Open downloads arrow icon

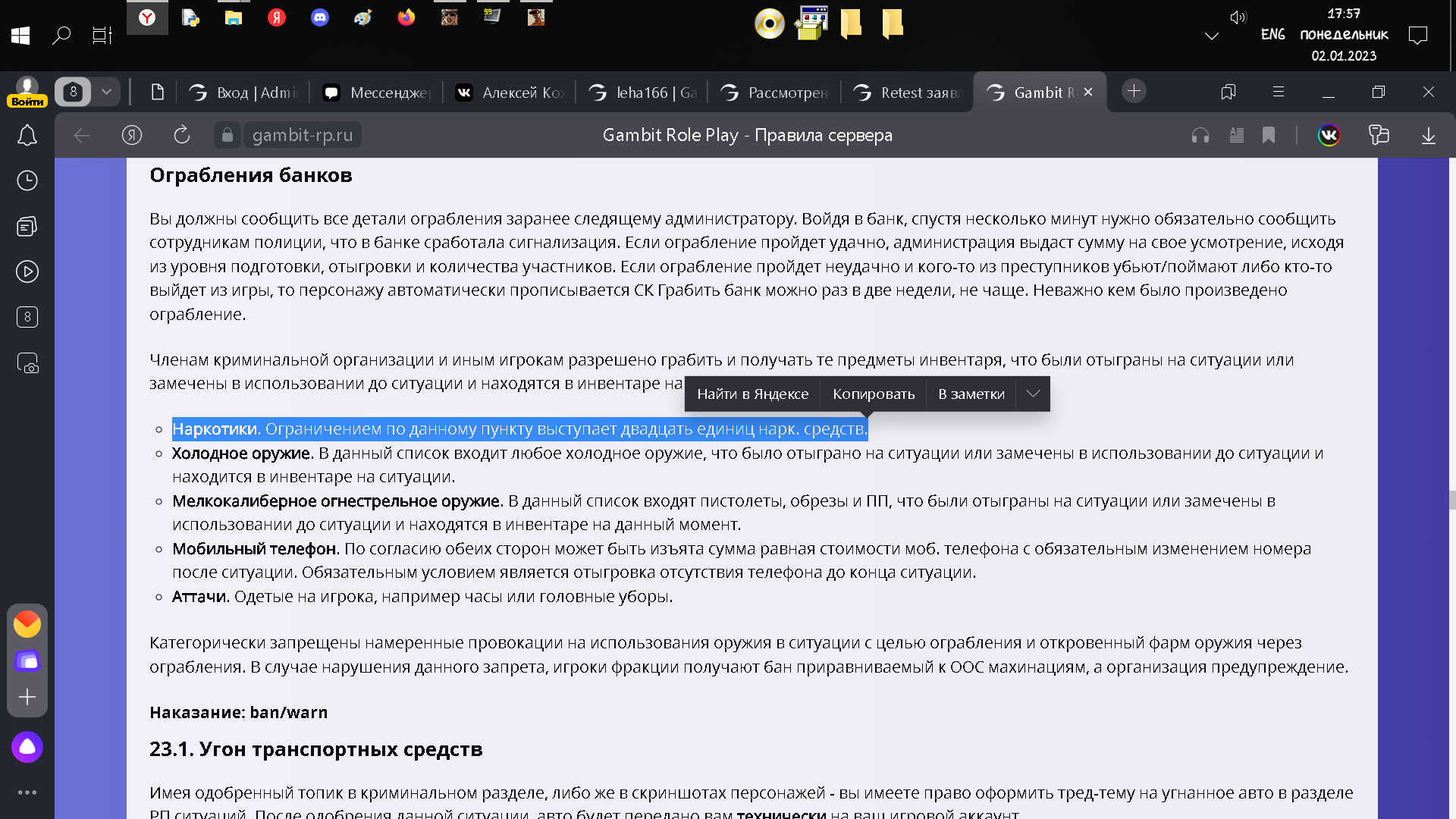coord(1428,136)
